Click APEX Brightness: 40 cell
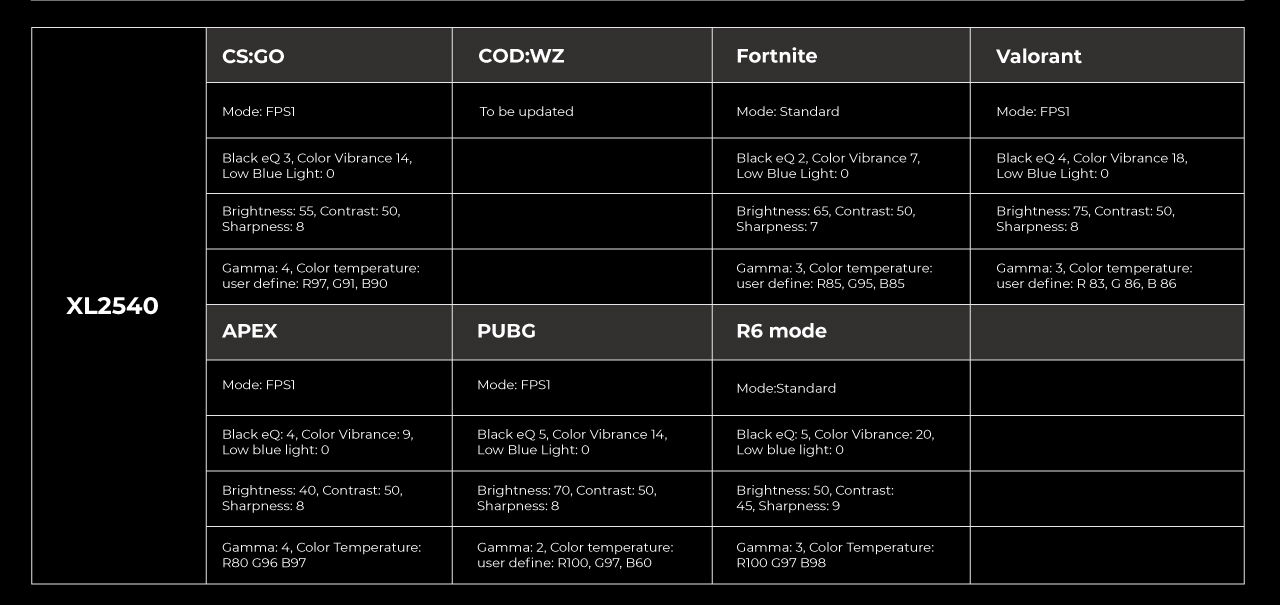 [329, 499]
